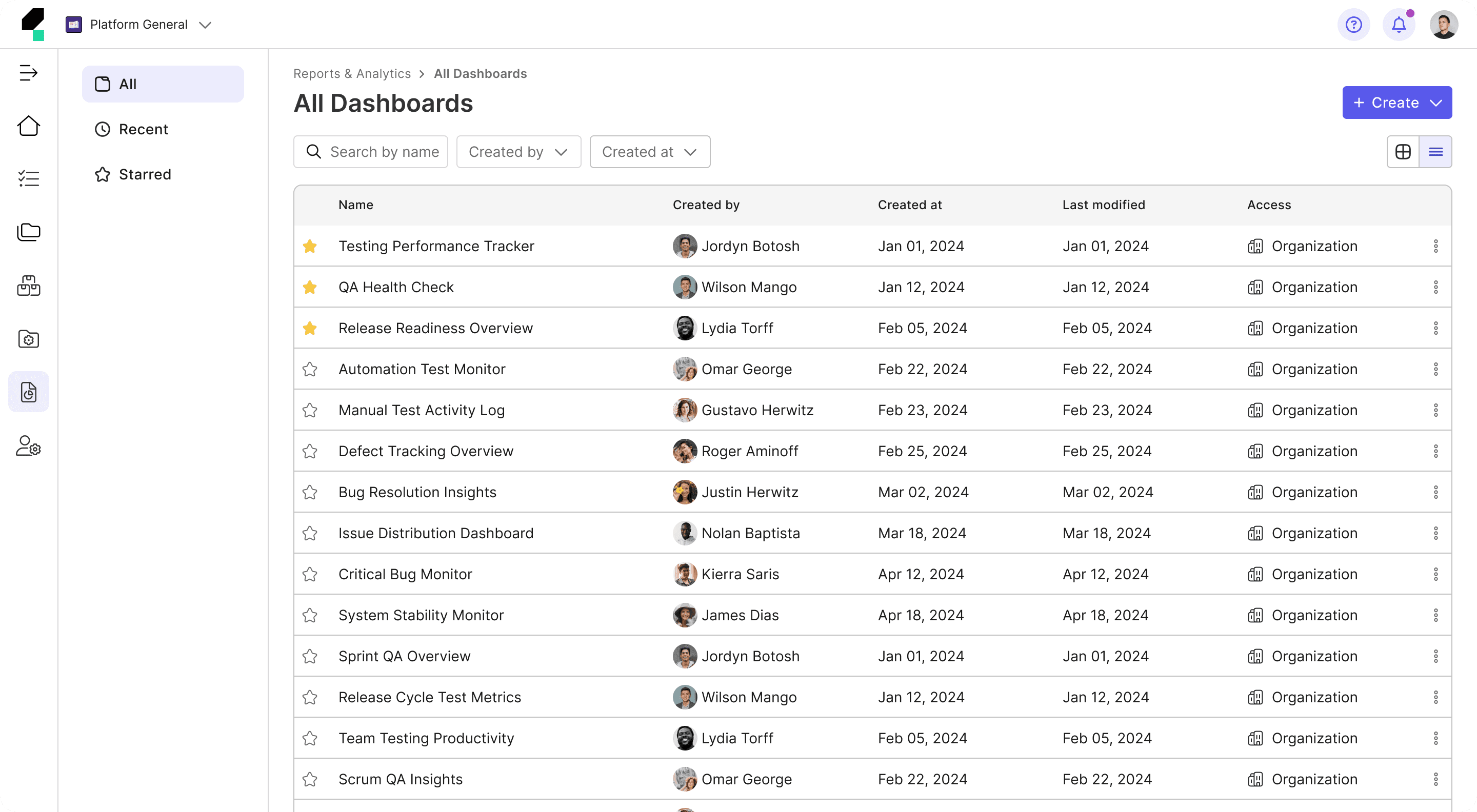Star the Automation Test Monitor dashboard
The width and height of the screenshot is (1477, 812).
tap(310, 370)
